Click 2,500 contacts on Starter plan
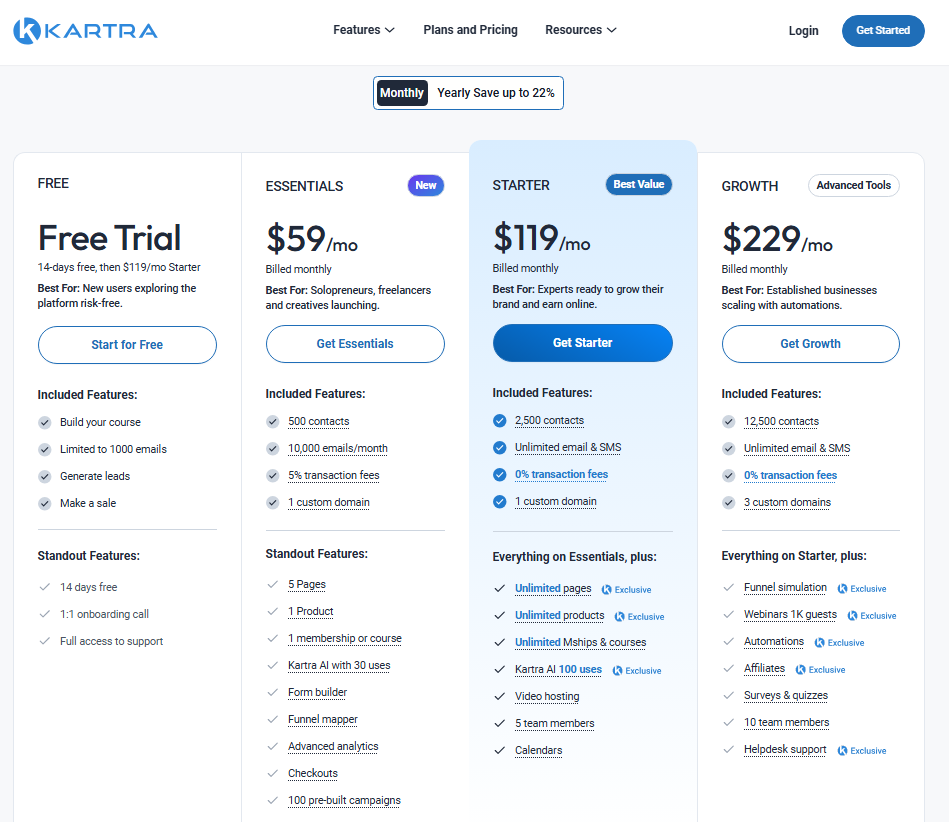Image resolution: width=949 pixels, height=822 pixels. pos(550,420)
